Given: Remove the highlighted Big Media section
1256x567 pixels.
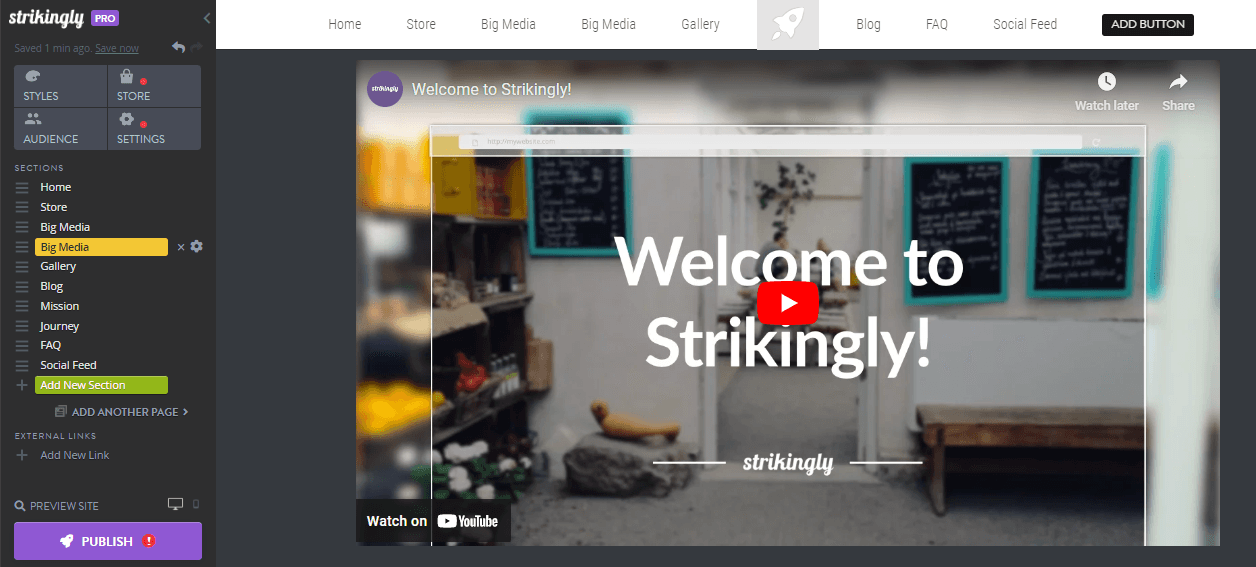Looking at the screenshot, I should point(181,247).
